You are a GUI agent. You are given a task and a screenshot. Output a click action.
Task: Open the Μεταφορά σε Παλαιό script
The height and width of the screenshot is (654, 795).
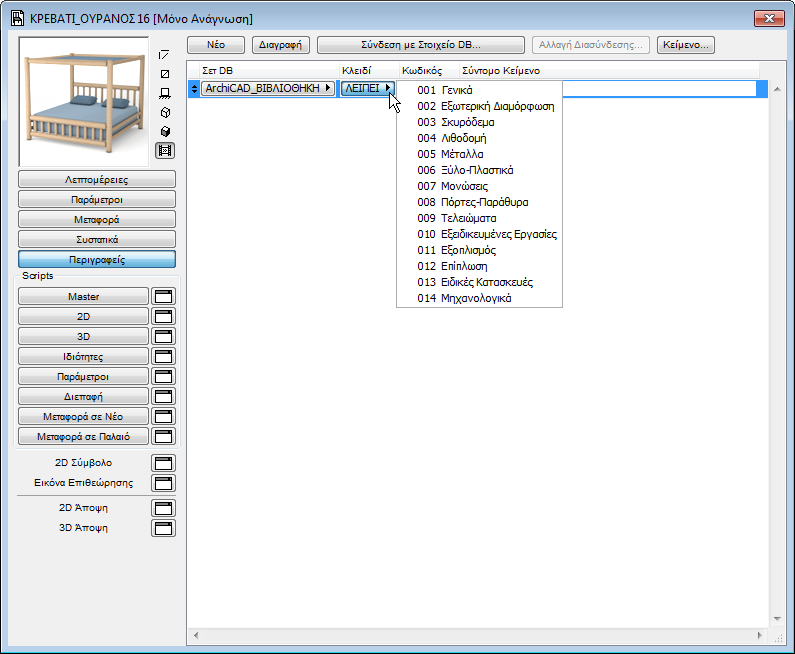pos(84,437)
